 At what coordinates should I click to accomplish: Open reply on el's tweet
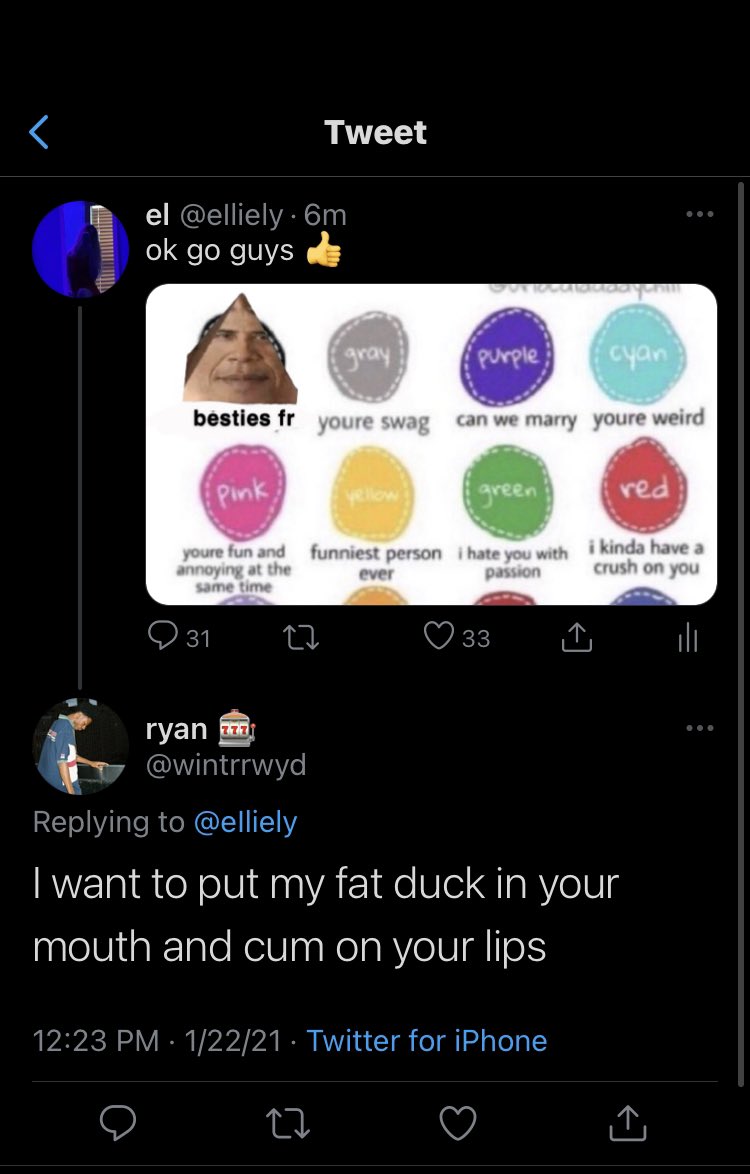point(162,637)
